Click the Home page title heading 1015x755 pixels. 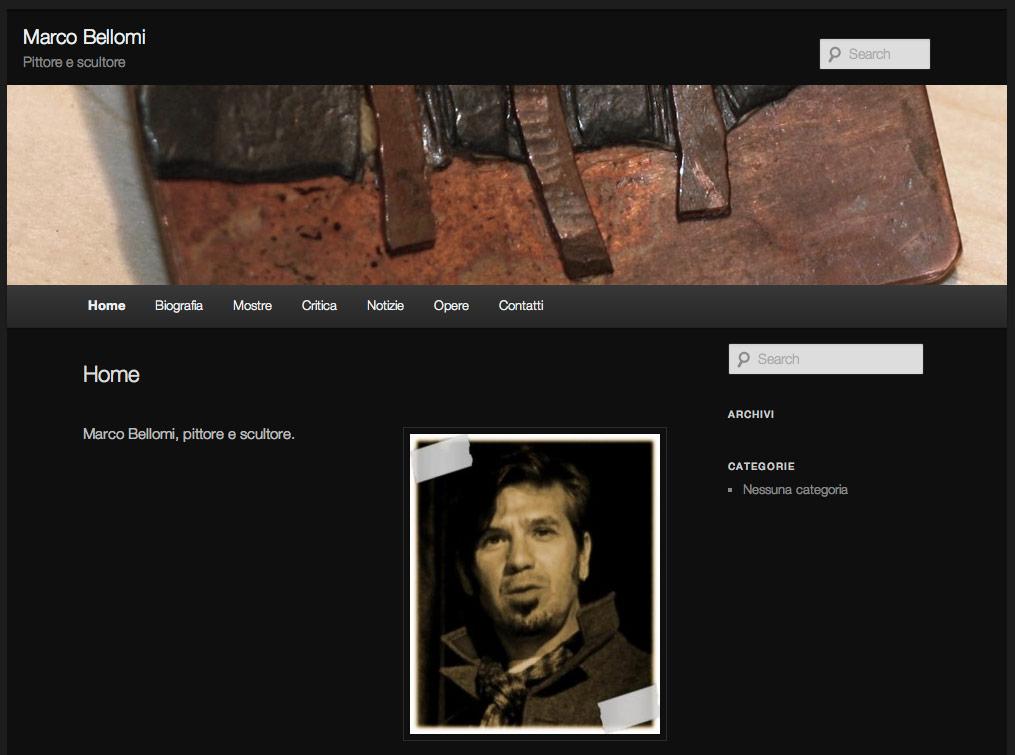point(111,375)
